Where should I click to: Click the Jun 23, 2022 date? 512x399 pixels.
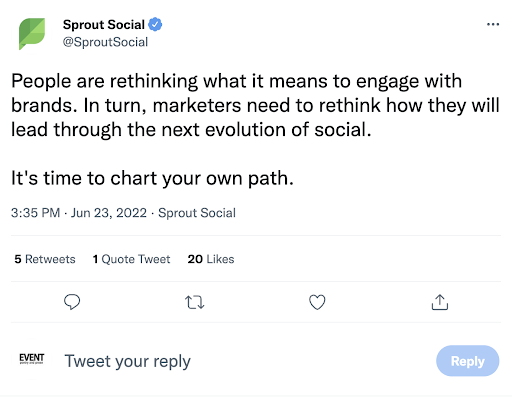click(x=109, y=213)
